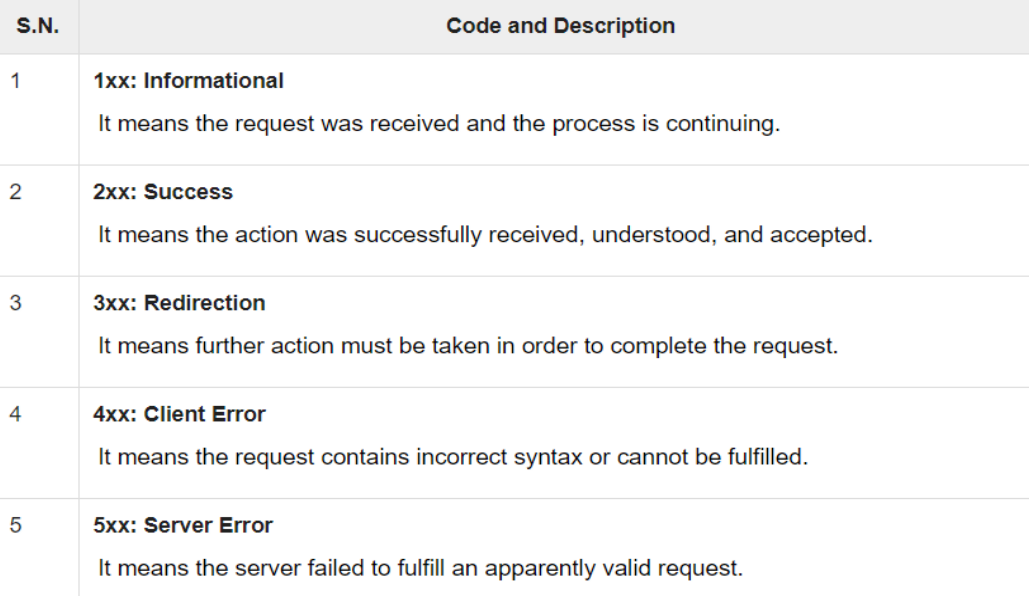Click the serial number 4 cell
This screenshot has width=1029, height=596.
click(x=16, y=414)
